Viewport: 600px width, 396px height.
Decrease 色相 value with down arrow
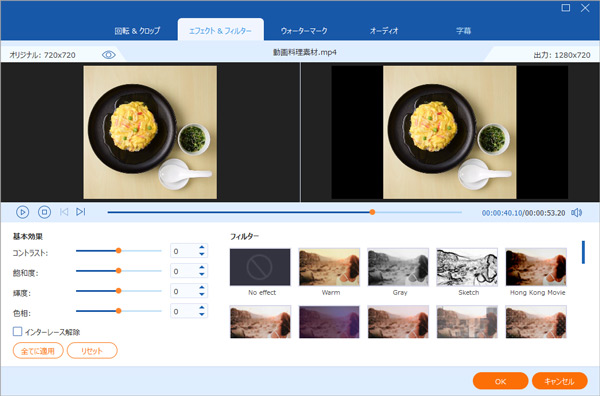(202, 314)
